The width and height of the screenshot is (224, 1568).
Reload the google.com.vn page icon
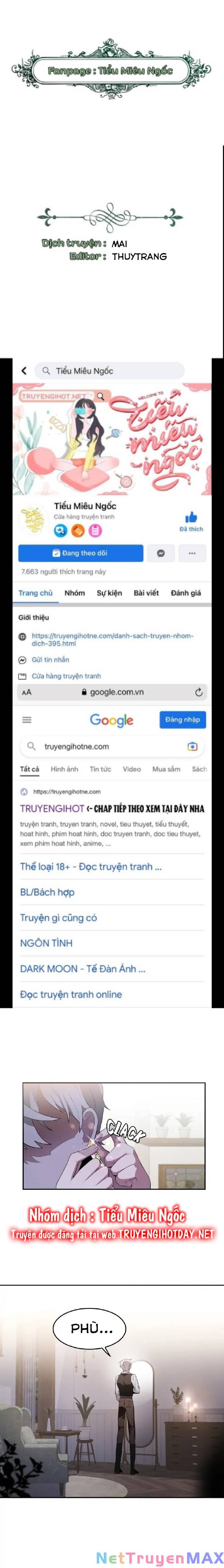[198, 692]
